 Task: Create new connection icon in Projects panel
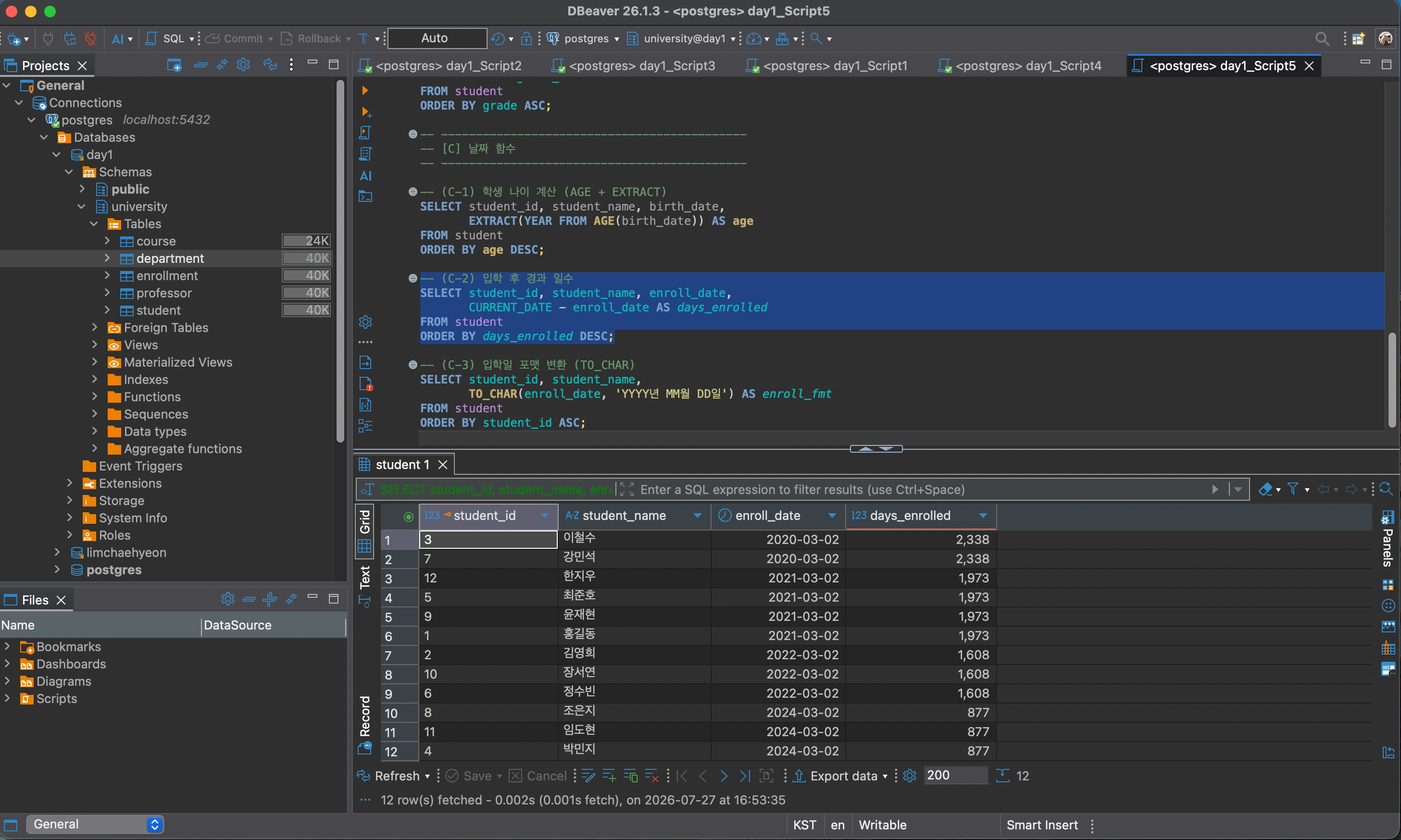click(x=174, y=65)
